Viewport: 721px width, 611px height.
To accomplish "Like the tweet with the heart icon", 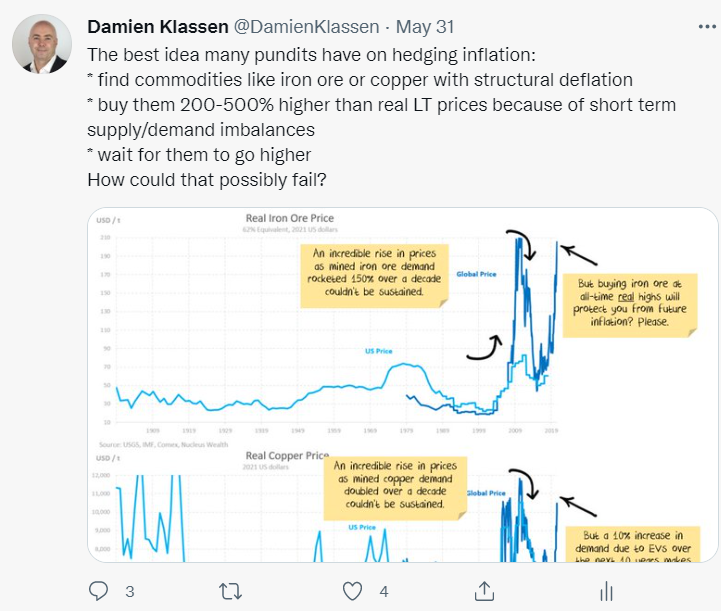I will (352, 590).
